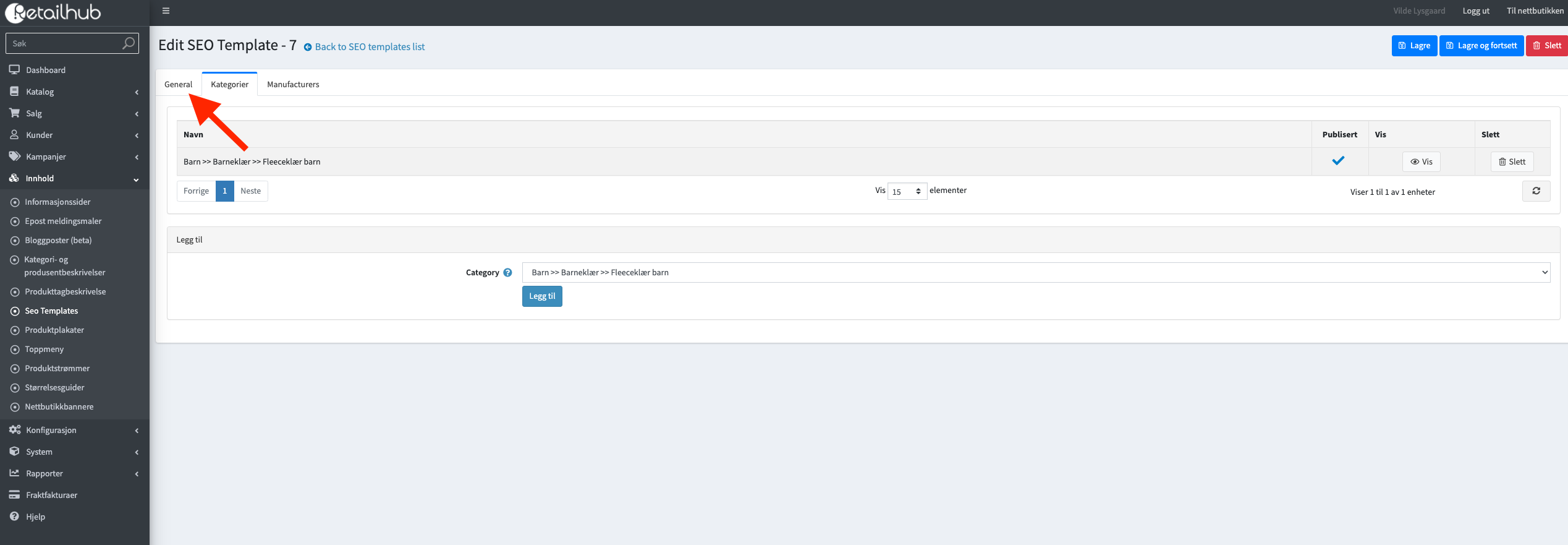Click the hamburger menu toggle icon
1568x545 pixels.
click(166, 11)
